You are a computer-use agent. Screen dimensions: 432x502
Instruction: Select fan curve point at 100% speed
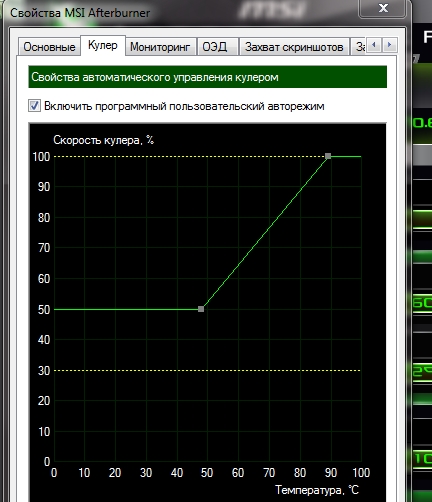(x=328, y=156)
